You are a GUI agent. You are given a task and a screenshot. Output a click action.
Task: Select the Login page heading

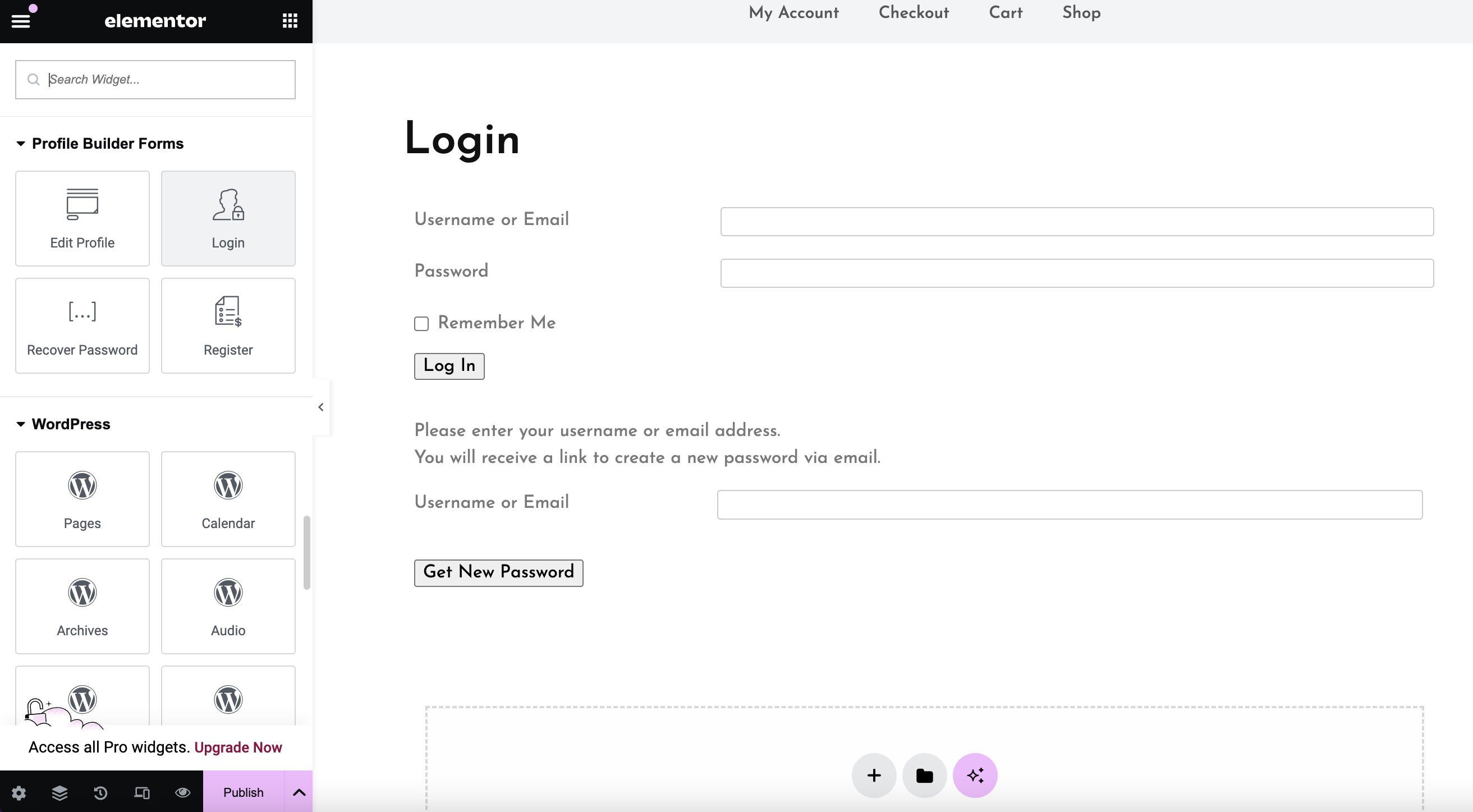click(x=462, y=140)
